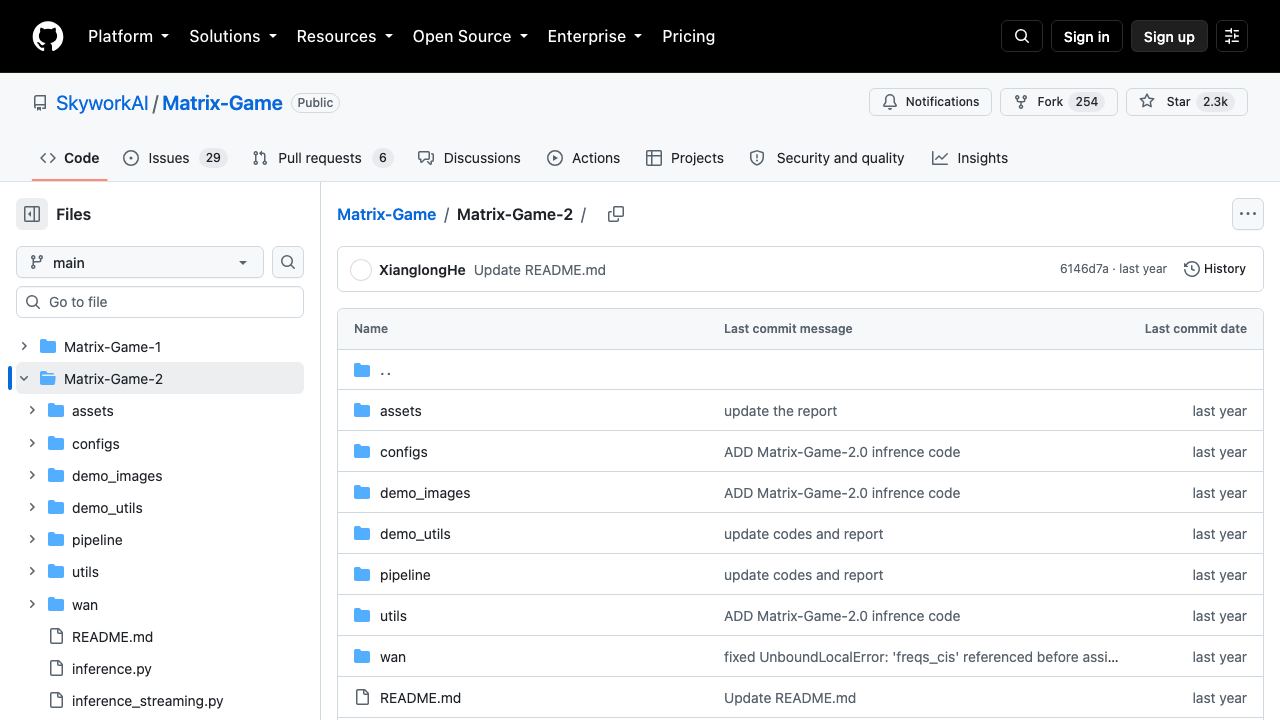The height and width of the screenshot is (720, 1280).
Task: Open the 'Update README.md' commit message in header bar
Action: 540,270
